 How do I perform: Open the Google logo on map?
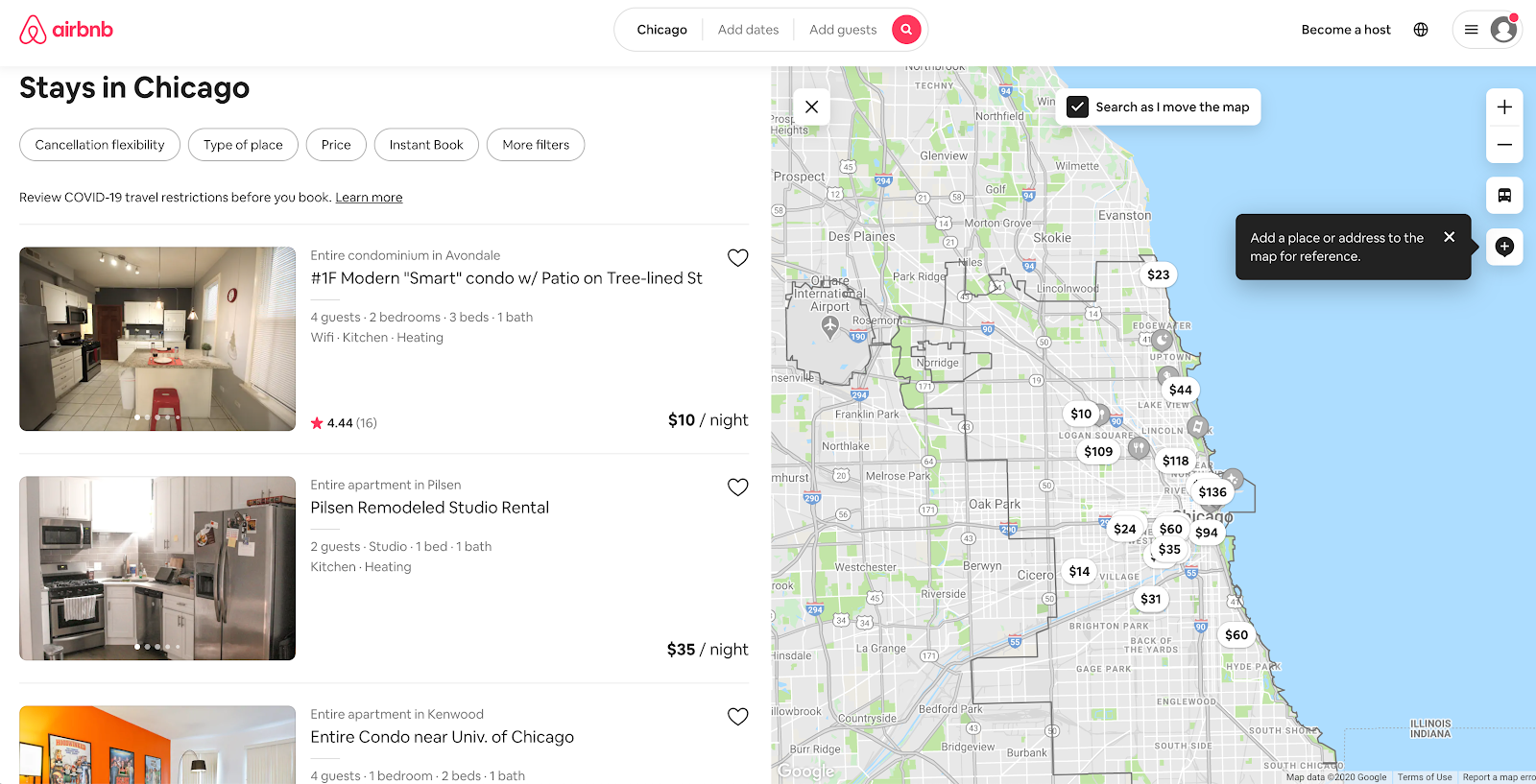click(806, 771)
